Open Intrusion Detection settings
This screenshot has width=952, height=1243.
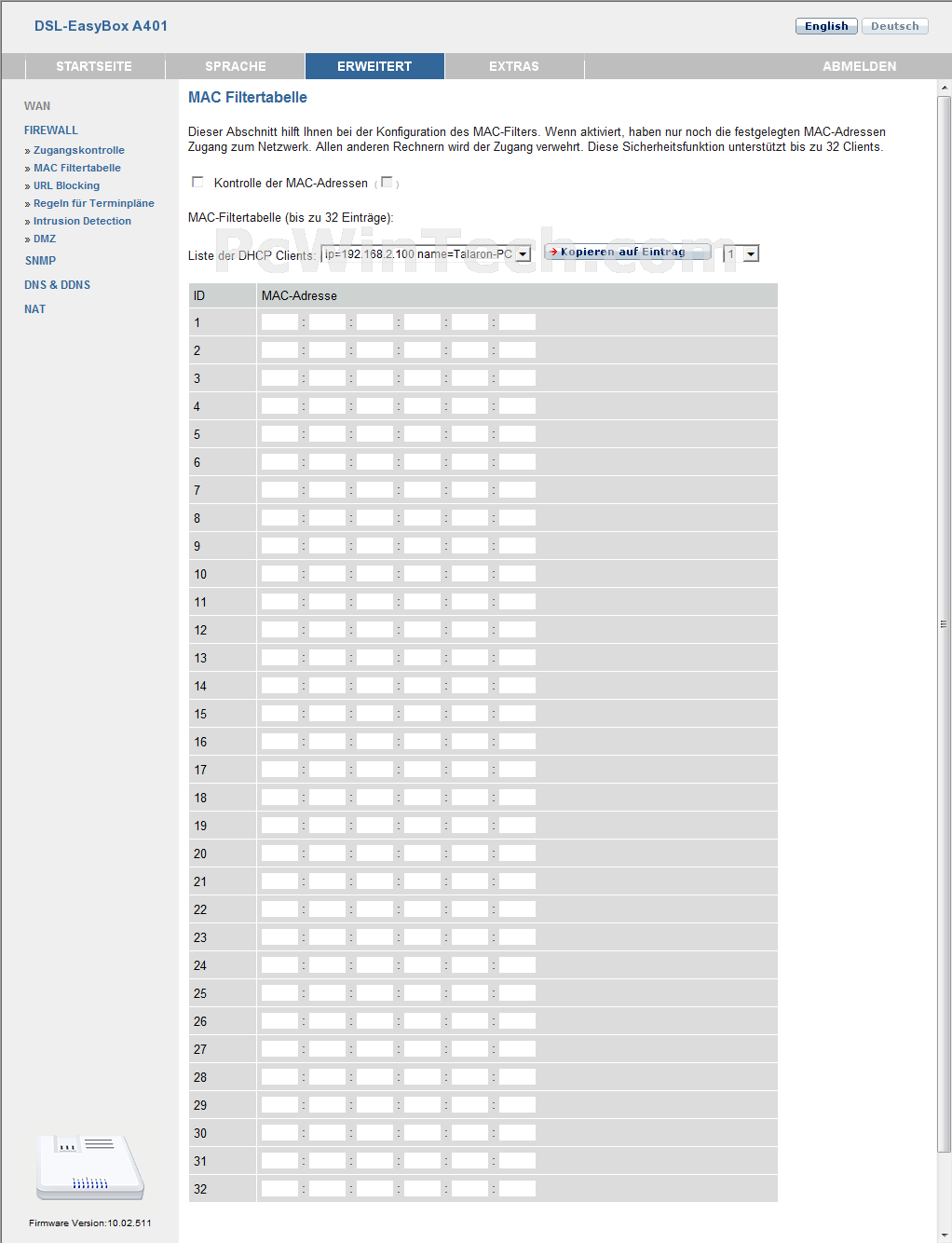click(82, 221)
